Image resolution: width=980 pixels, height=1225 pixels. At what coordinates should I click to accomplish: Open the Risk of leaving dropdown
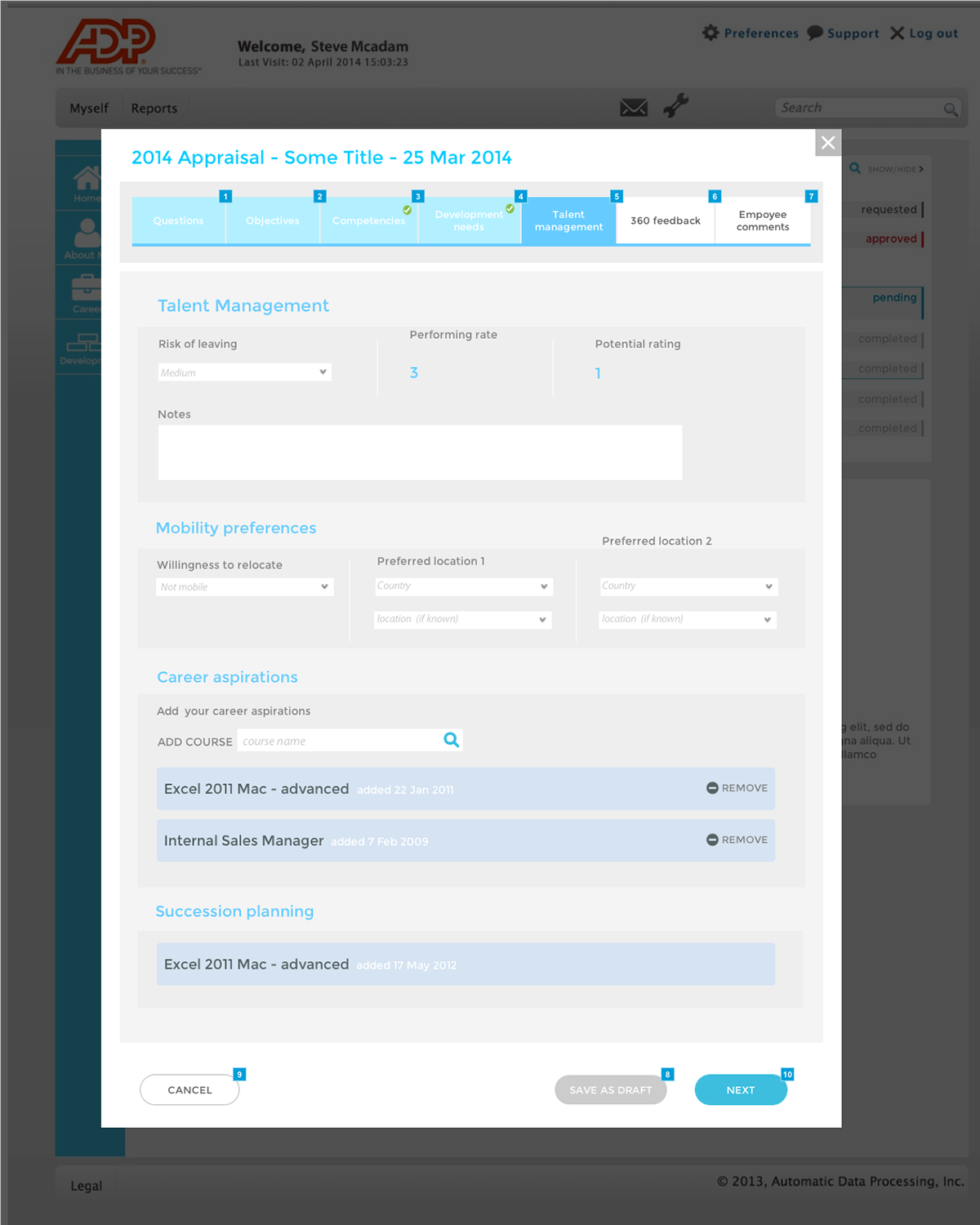point(245,372)
